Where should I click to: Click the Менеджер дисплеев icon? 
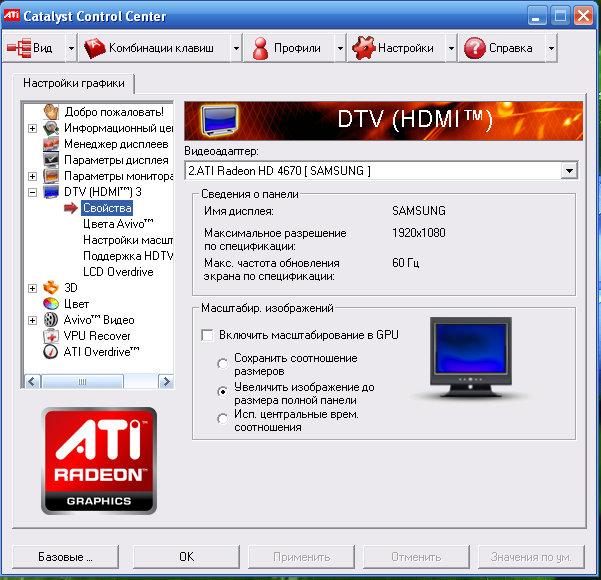[51, 144]
